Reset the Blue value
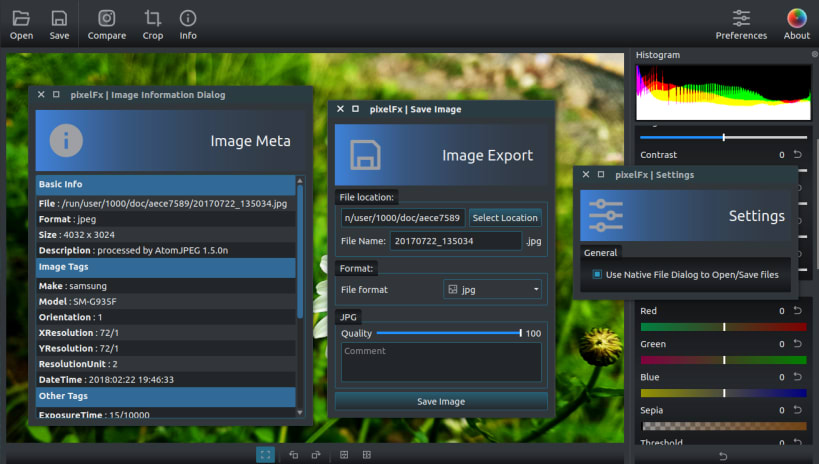 click(798, 377)
